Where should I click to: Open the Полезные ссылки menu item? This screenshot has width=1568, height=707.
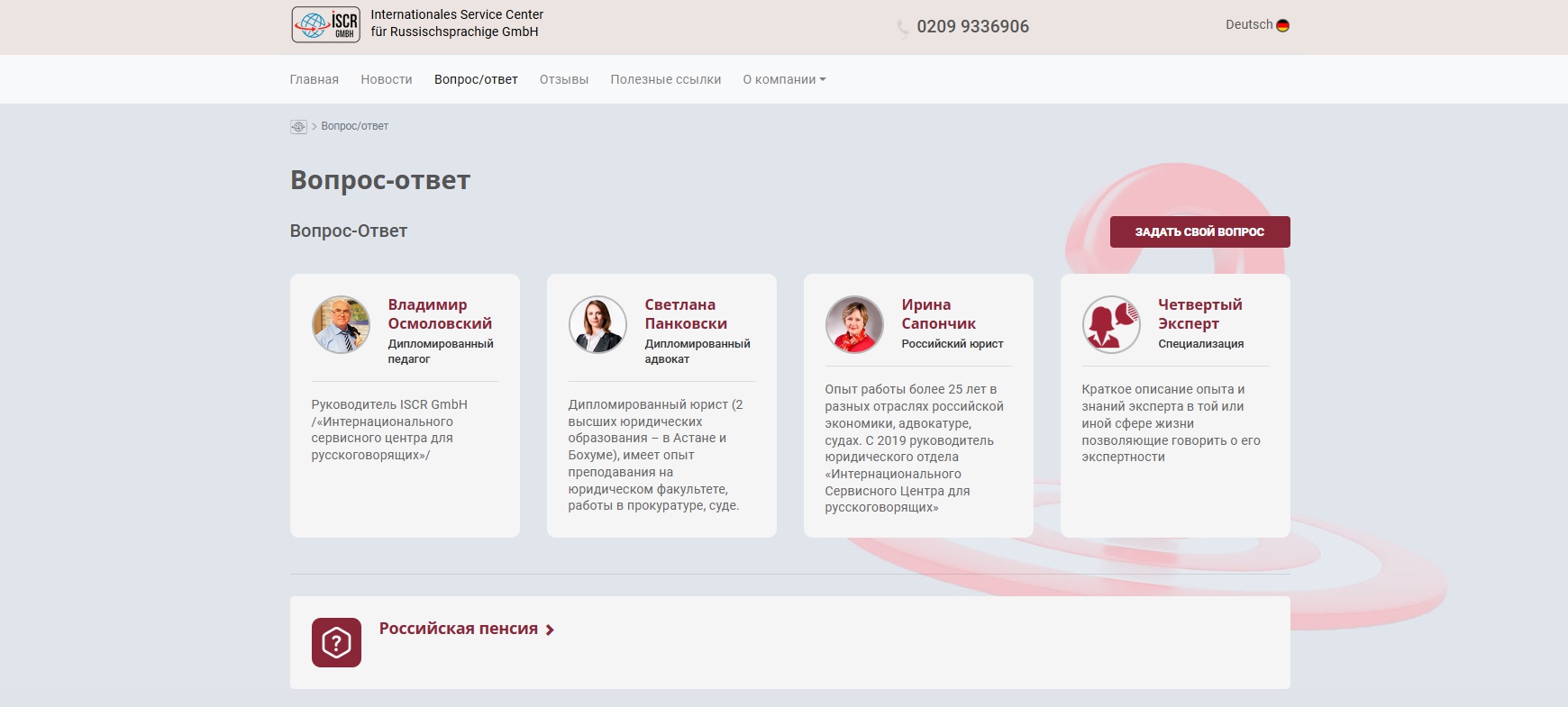pos(666,79)
